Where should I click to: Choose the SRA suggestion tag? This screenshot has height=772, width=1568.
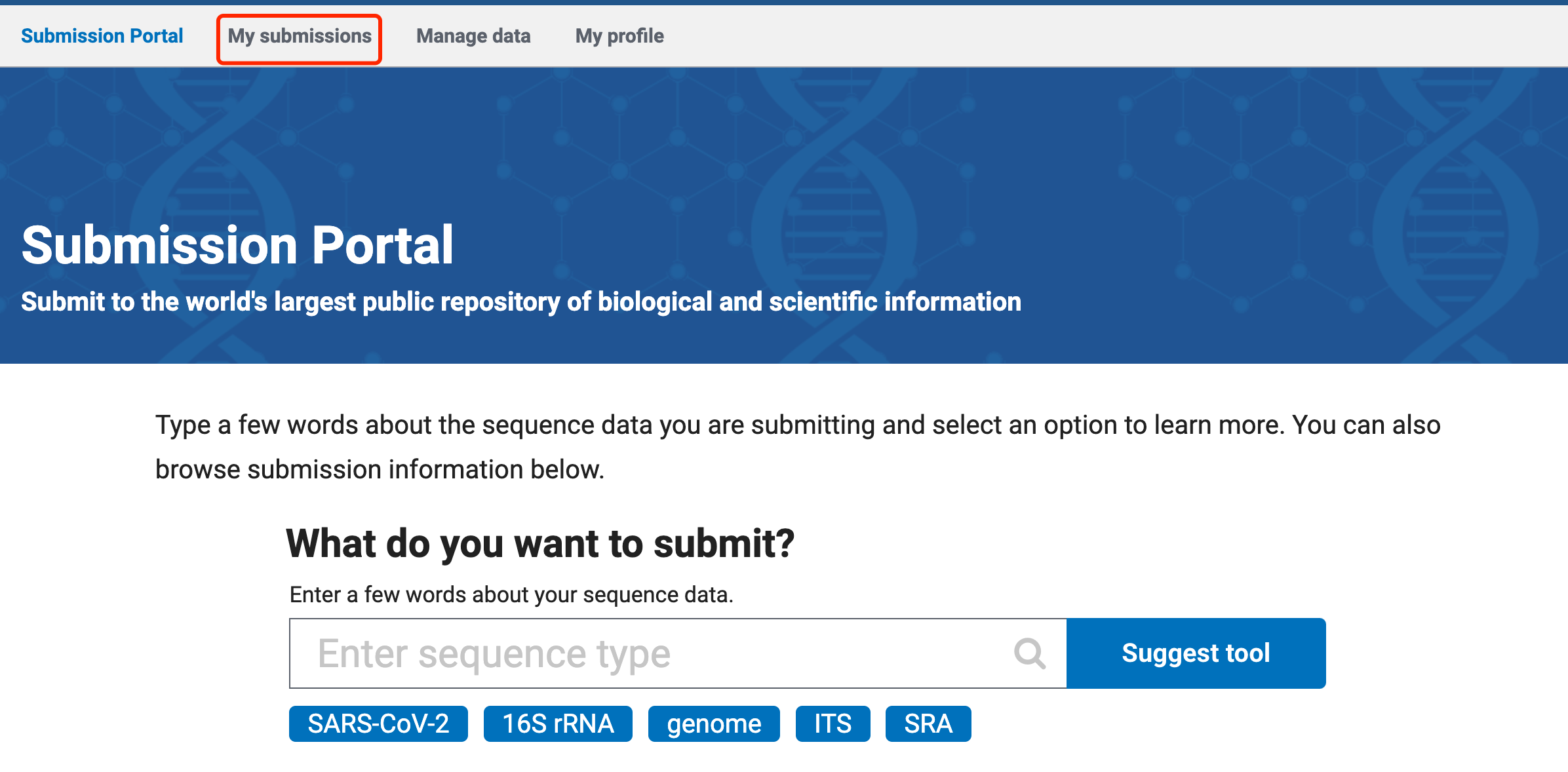(x=928, y=724)
